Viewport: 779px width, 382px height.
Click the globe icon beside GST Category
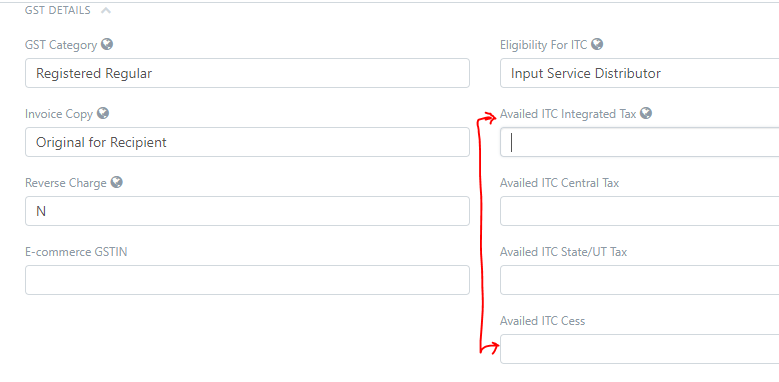click(x=107, y=44)
